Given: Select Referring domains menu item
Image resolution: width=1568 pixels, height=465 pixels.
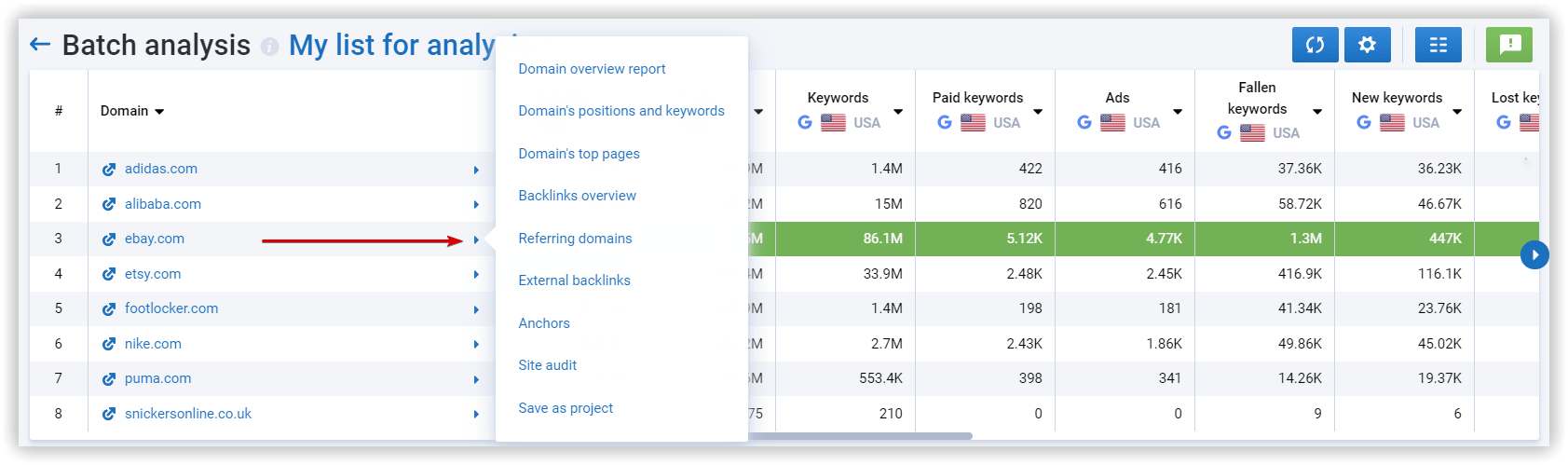Looking at the screenshot, I should [x=575, y=239].
